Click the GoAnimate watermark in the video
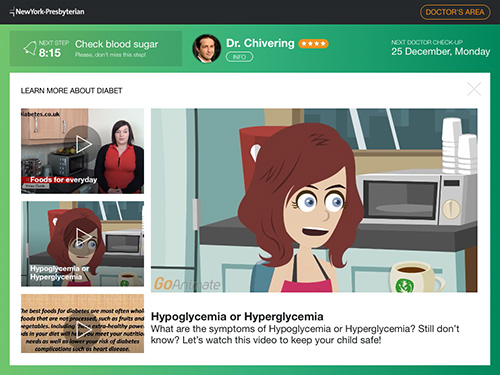 pyautogui.click(x=187, y=284)
